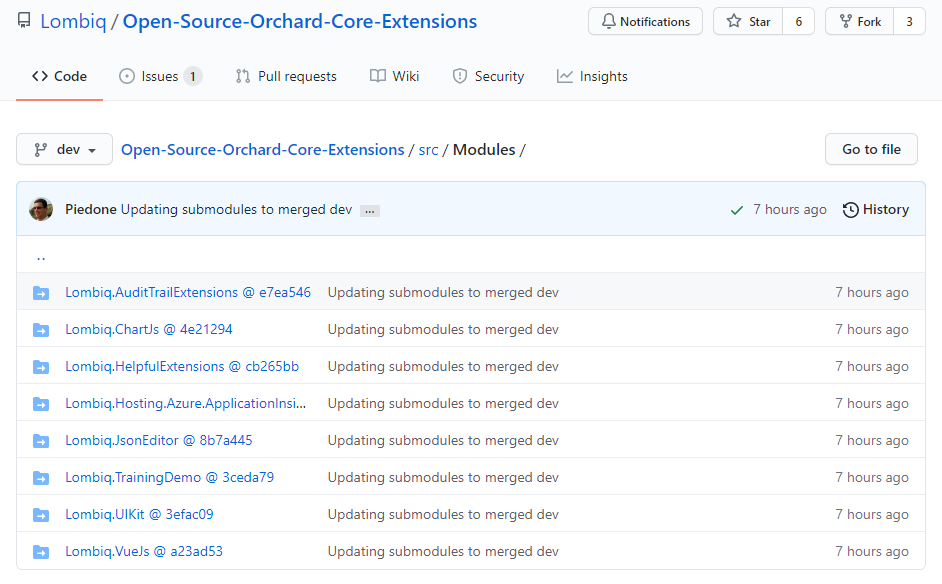Image resolution: width=942 pixels, height=584 pixels.
Task: Open commit message in Lombiq.JsonEditor row
Action: (x=443, y=440)
